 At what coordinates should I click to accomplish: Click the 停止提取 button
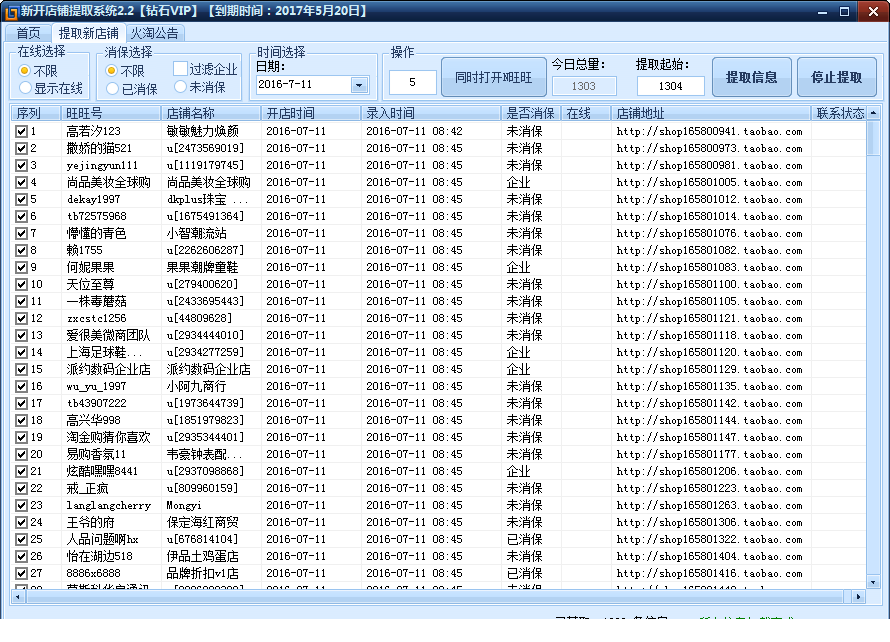(837, 77)
